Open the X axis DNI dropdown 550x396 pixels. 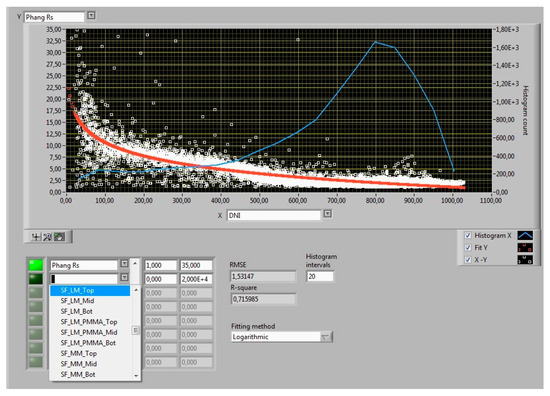pos(327,214)
